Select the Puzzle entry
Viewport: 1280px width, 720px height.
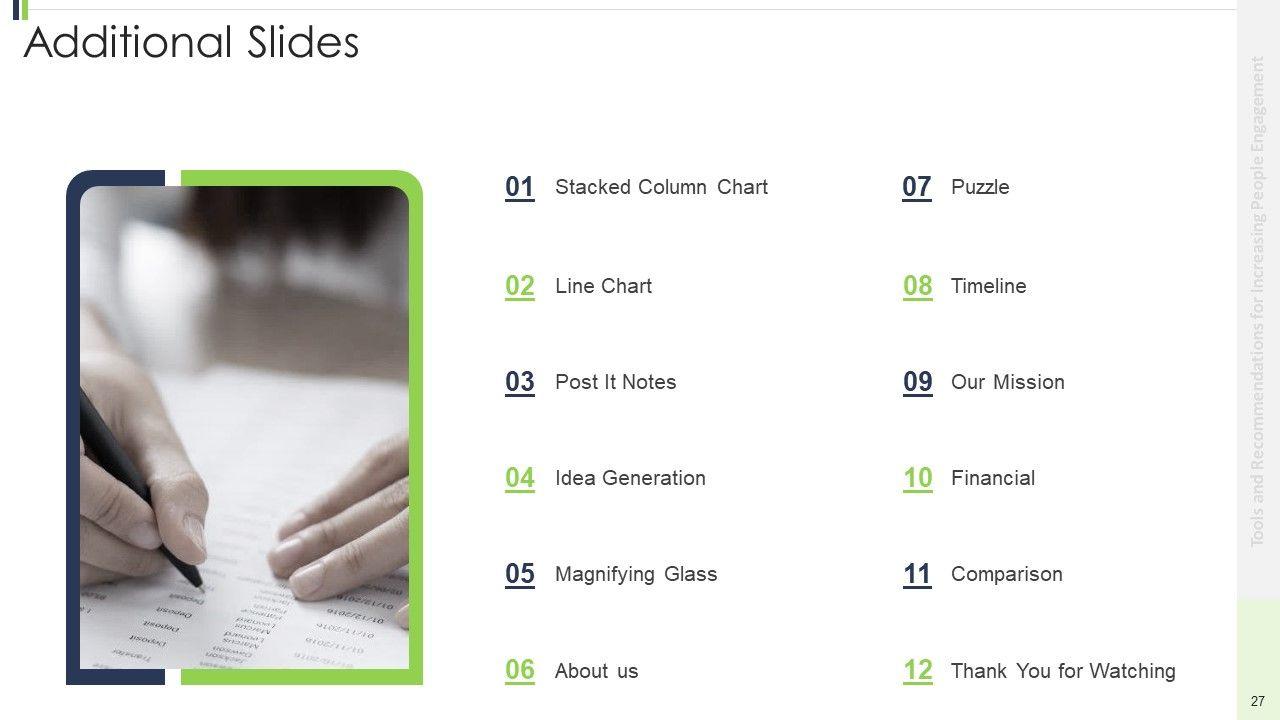(980, 187)
